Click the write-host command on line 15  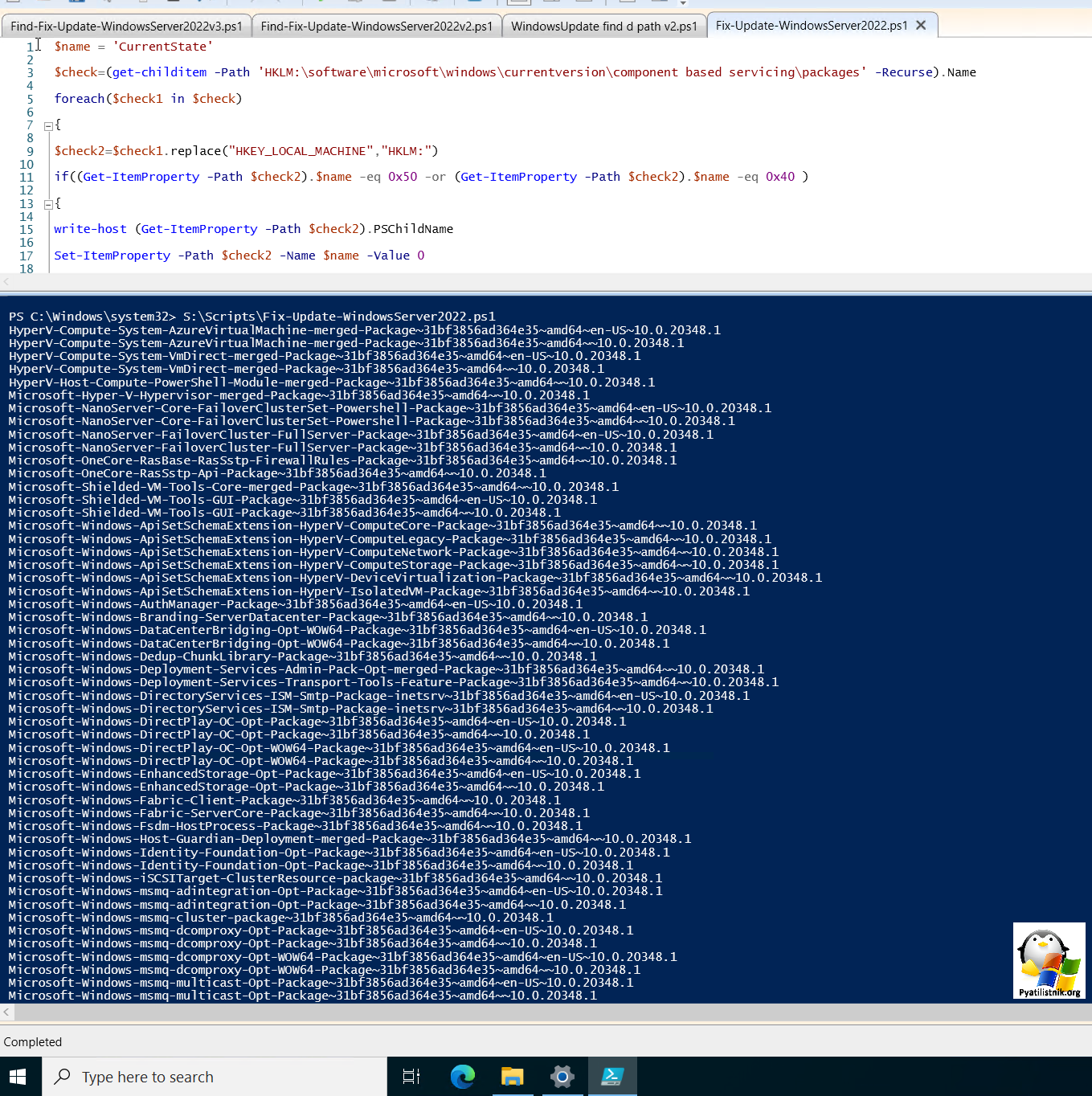(90, 229)
